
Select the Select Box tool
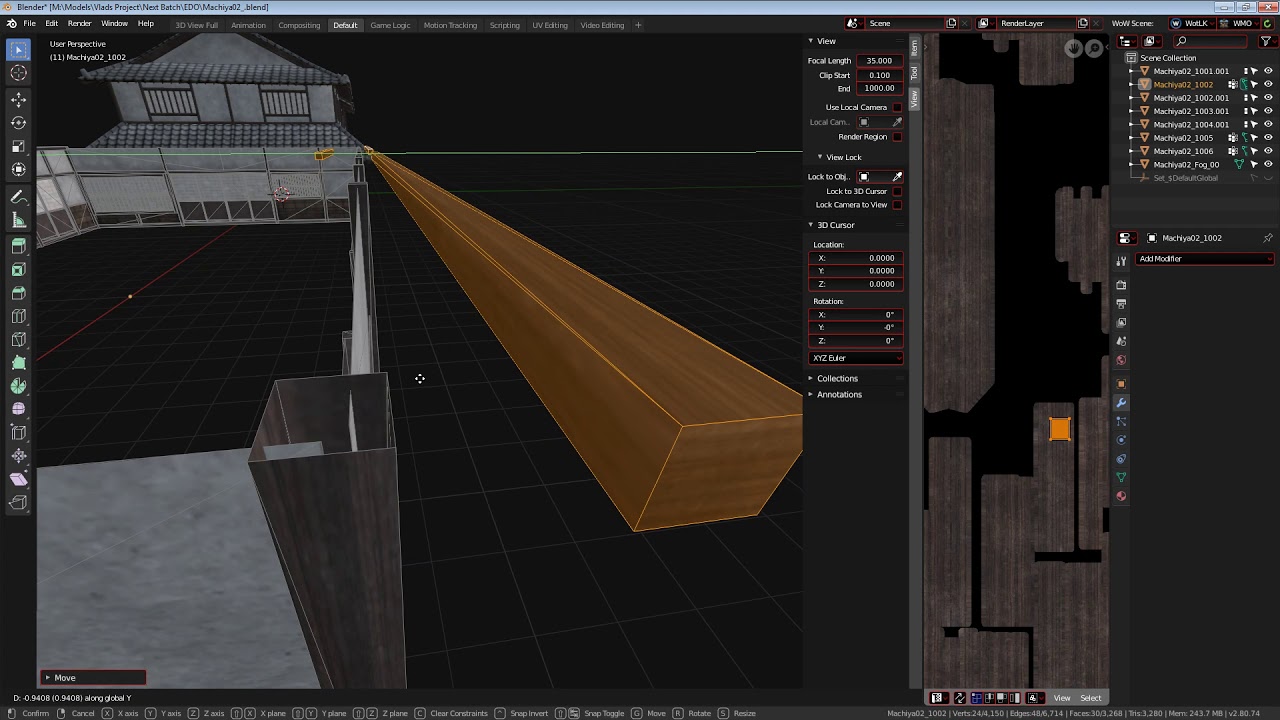tap(18, 49)
